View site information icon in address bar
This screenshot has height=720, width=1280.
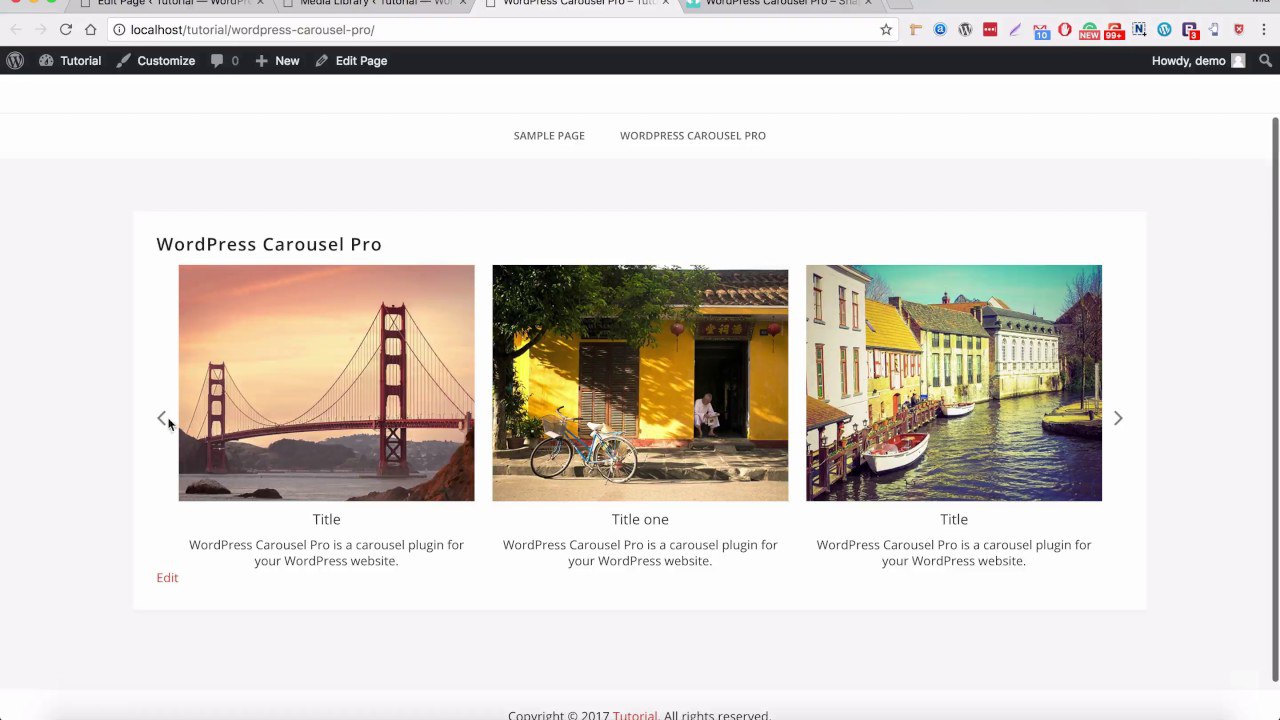click(x=119, y=30)
